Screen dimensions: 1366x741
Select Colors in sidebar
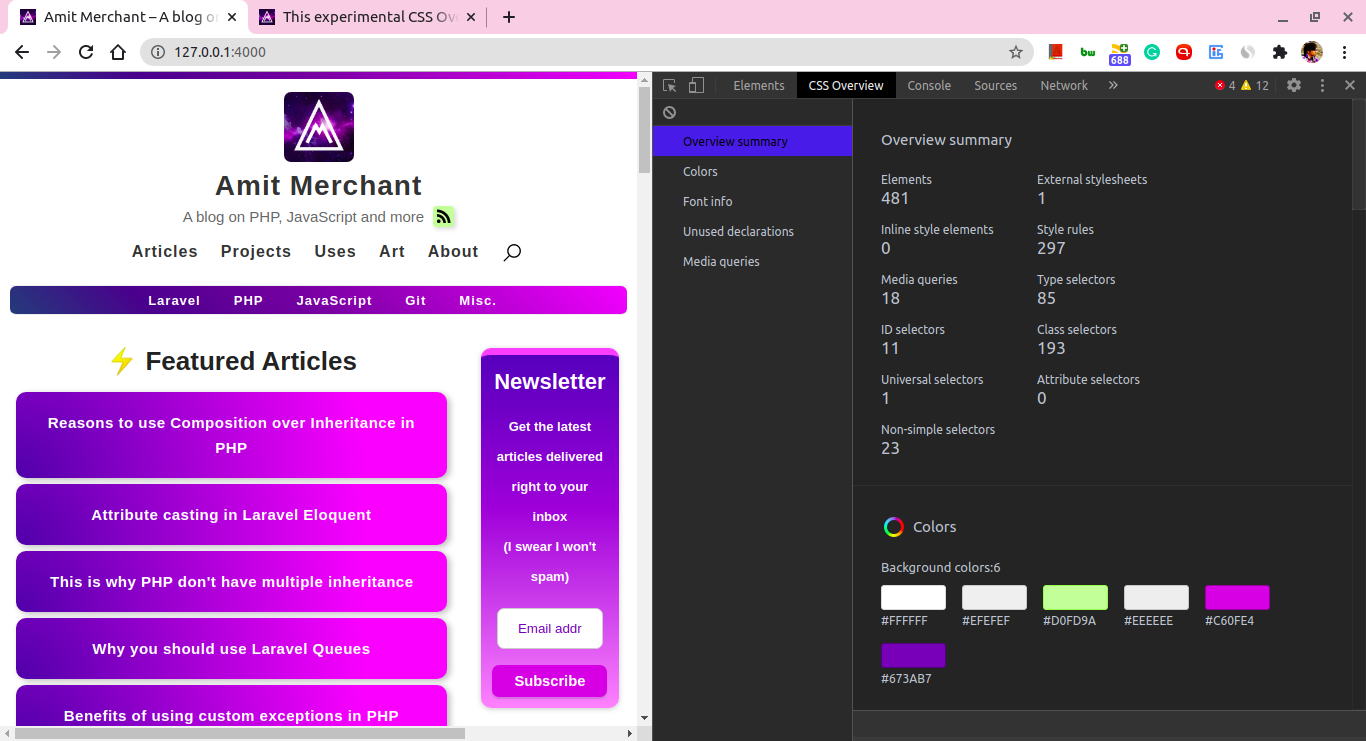[x=752, y=171]
